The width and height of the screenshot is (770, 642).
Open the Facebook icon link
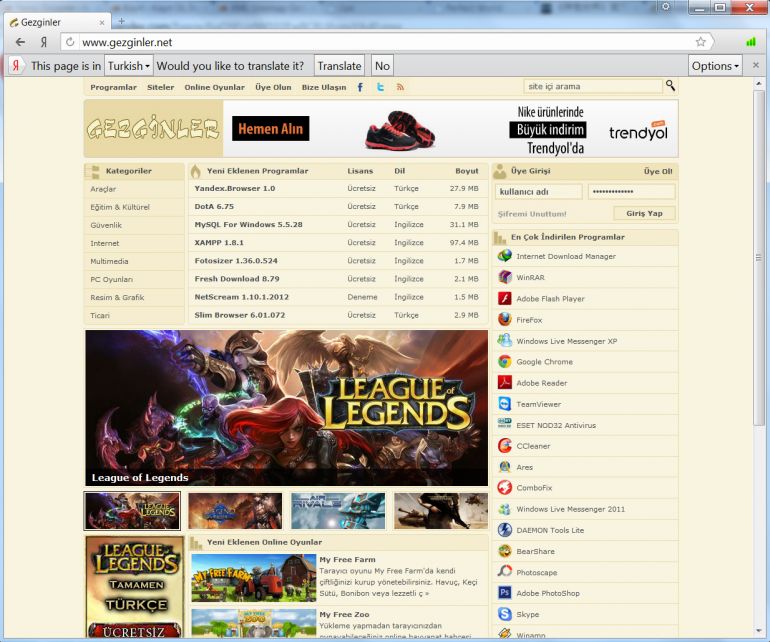click(360, 87)
